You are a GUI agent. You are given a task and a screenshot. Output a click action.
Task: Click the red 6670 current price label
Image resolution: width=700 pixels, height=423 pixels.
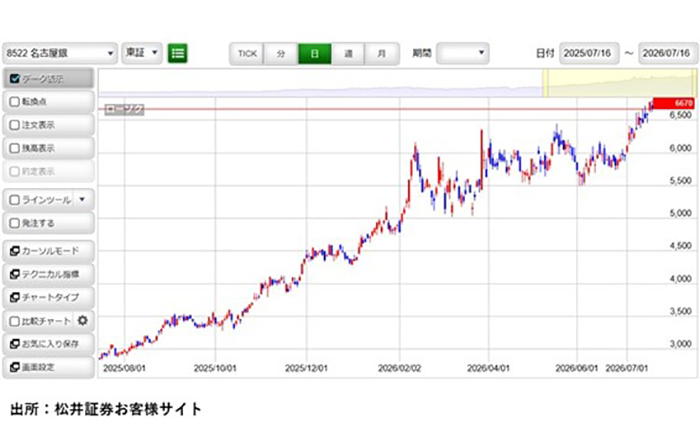[674, 104]
